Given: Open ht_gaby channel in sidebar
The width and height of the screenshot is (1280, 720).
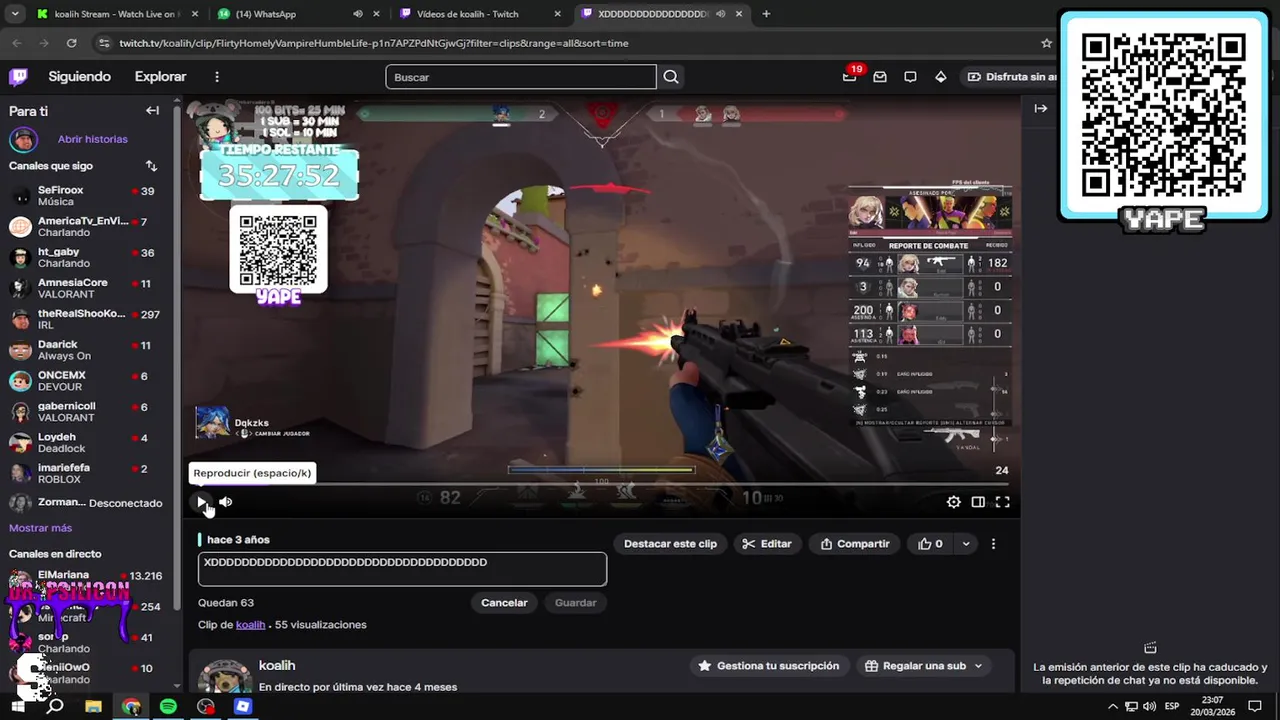Looking at the screenshot, I should click(x=86, y=258).
